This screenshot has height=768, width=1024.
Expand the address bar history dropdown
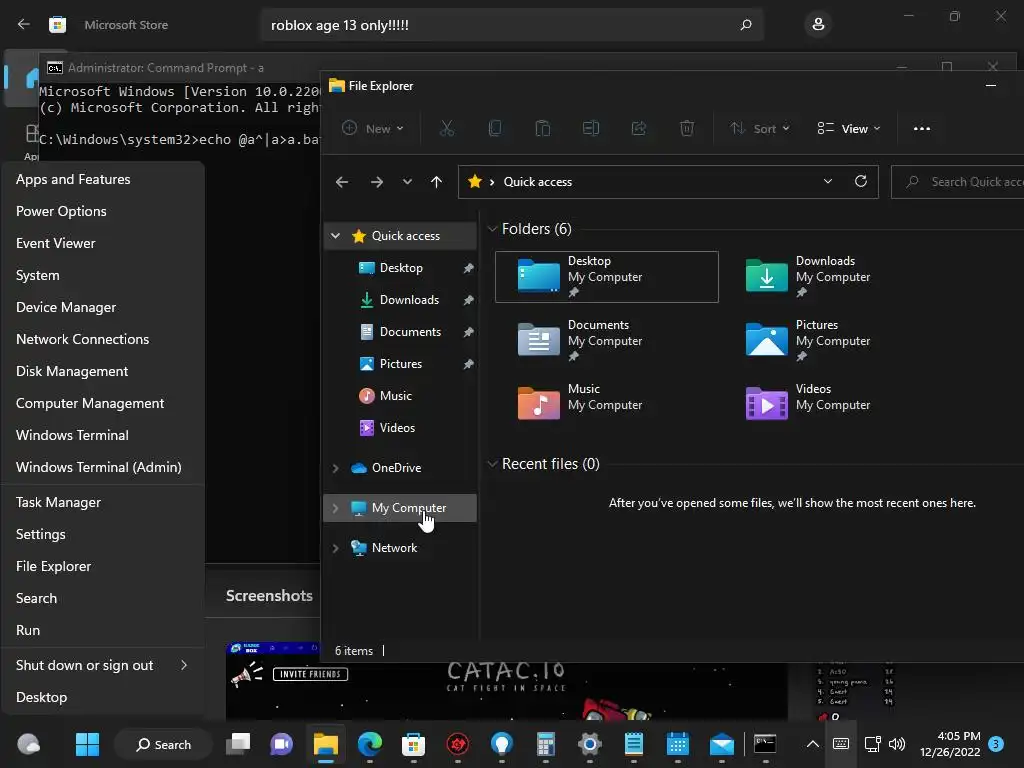coord(827,182)
